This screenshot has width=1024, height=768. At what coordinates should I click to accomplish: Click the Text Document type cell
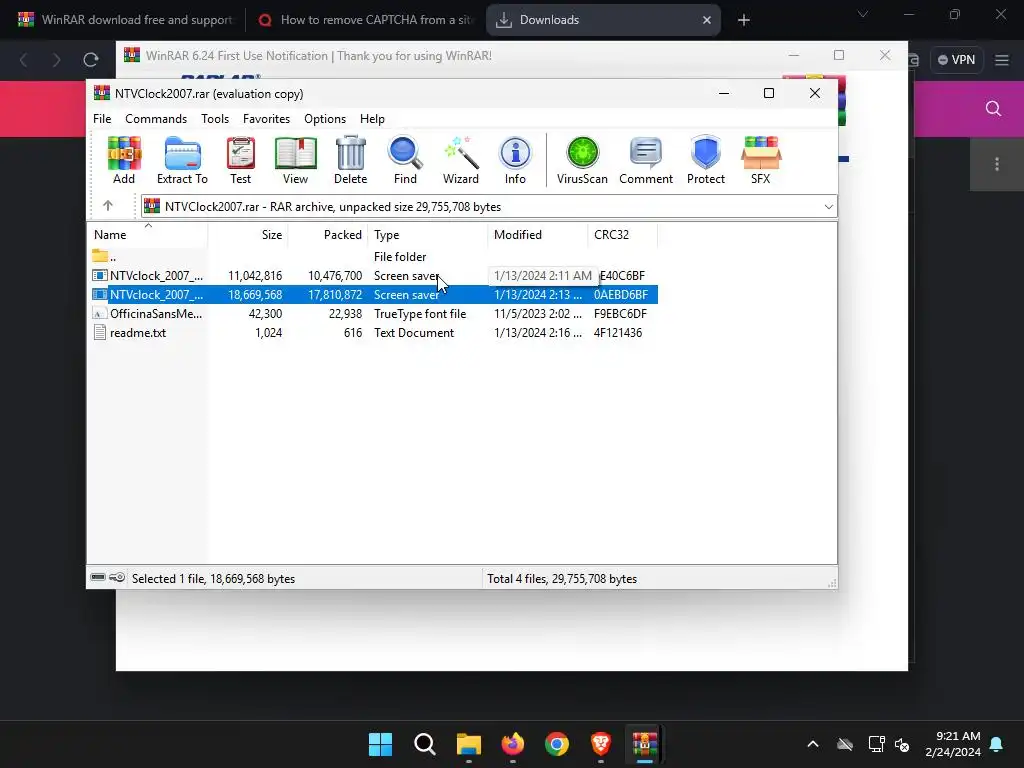[413, 332]
